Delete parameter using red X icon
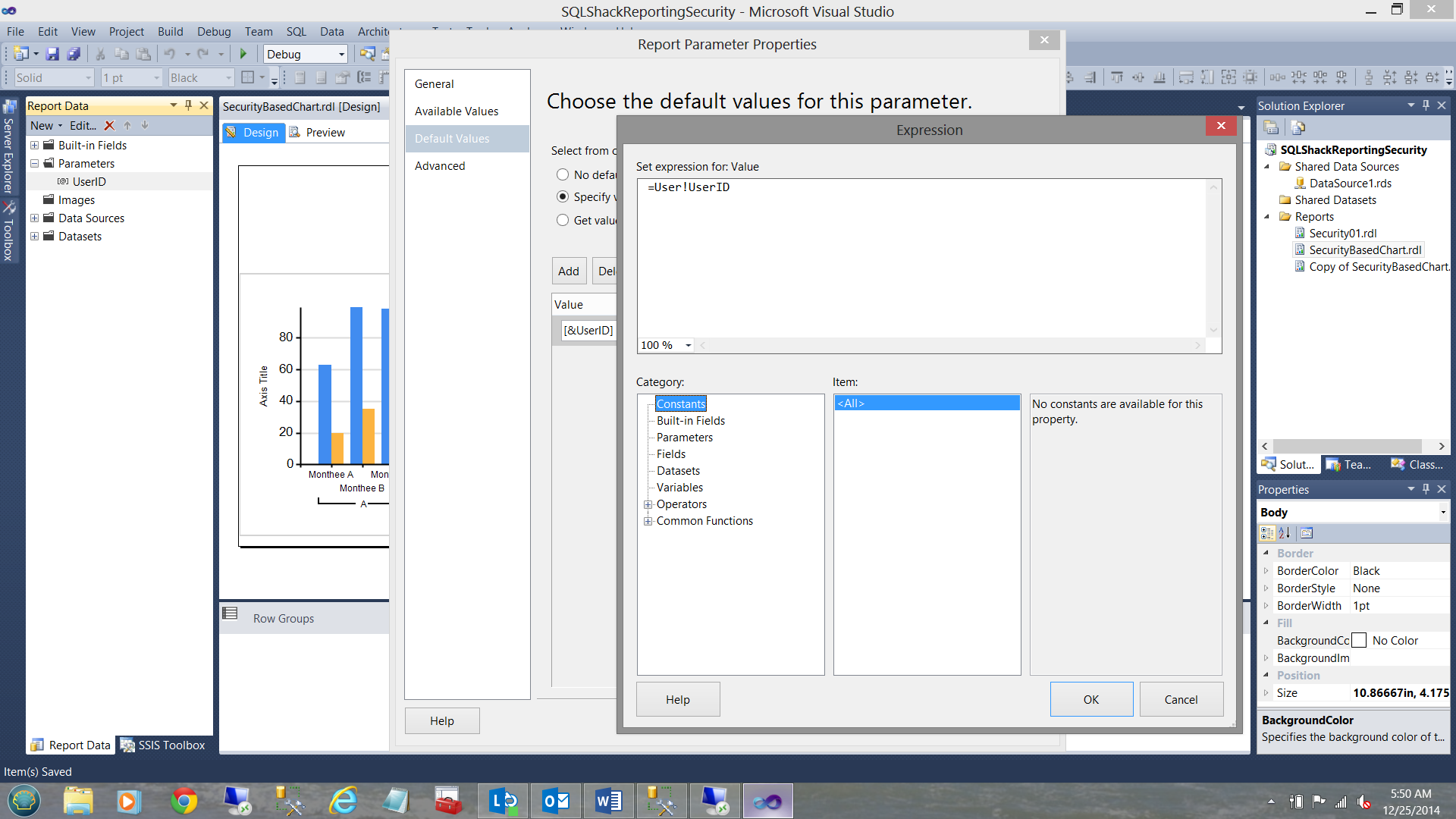This screenshot has height=819, width=1456. tap(109, 126)
